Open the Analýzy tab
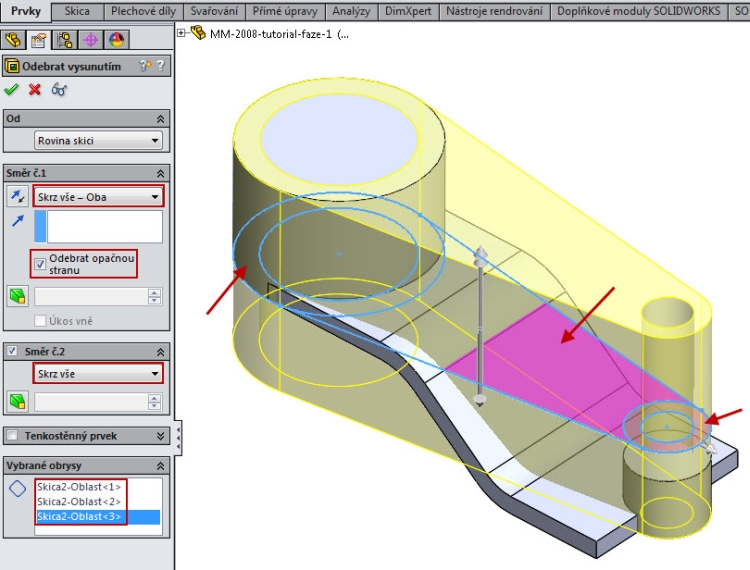 pyautogui.click(x=352, y=11)
